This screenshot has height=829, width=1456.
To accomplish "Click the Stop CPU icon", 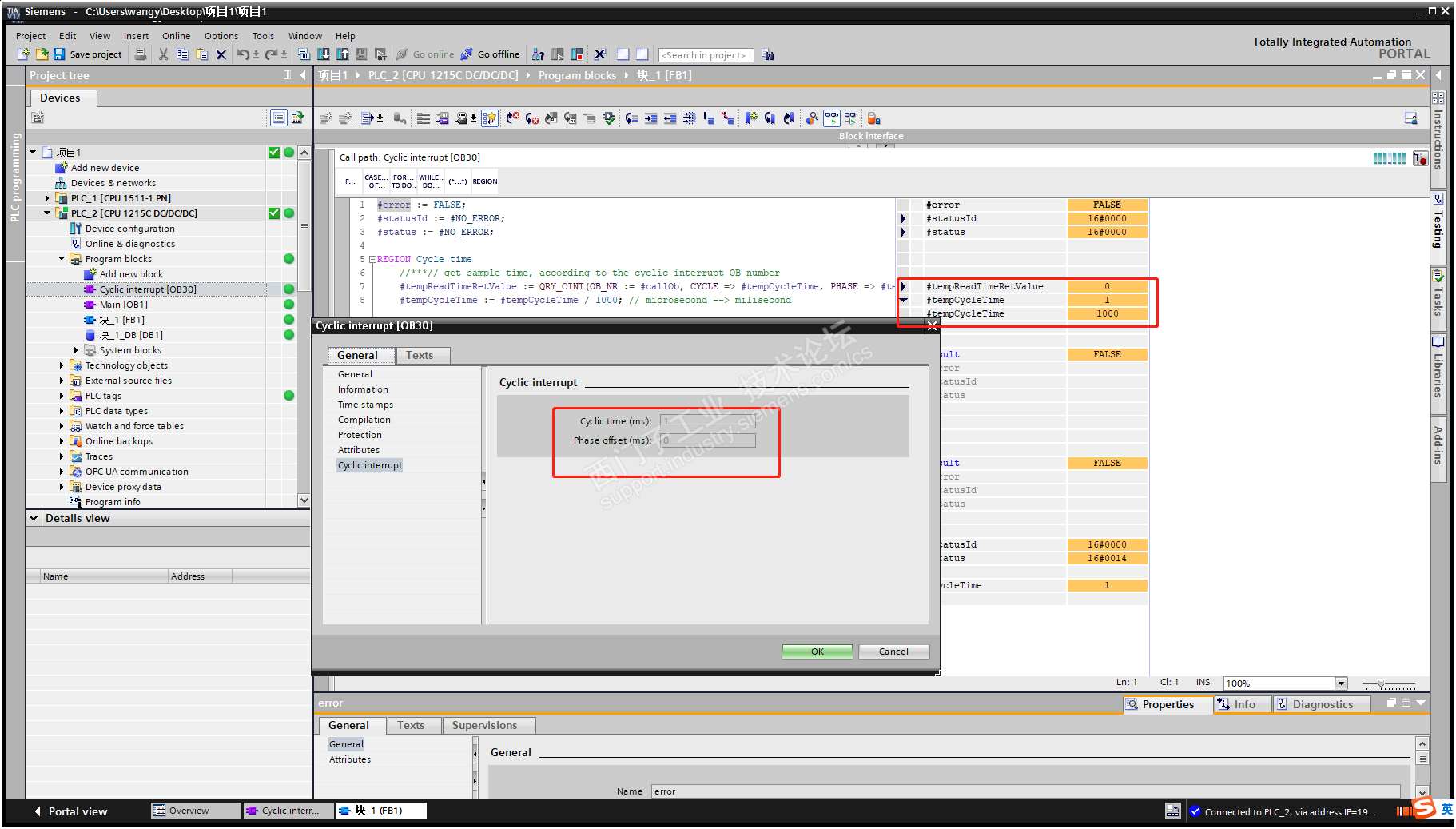I will click(x=577, y=54).
